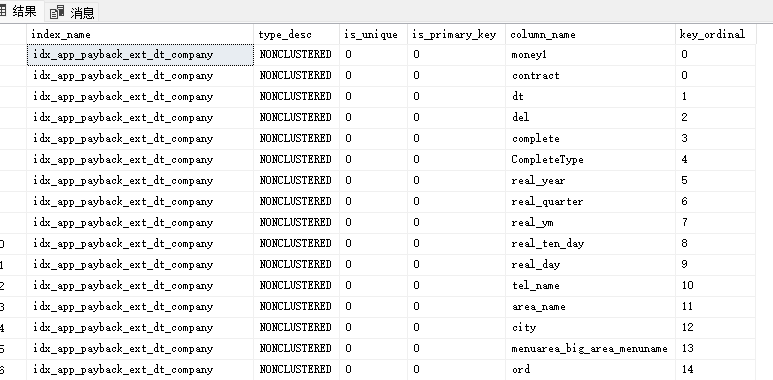This screenshot has width=773, height=380.
Task: Click key_ordinal value 11 in the area_name row
Action: pos(715,307)
